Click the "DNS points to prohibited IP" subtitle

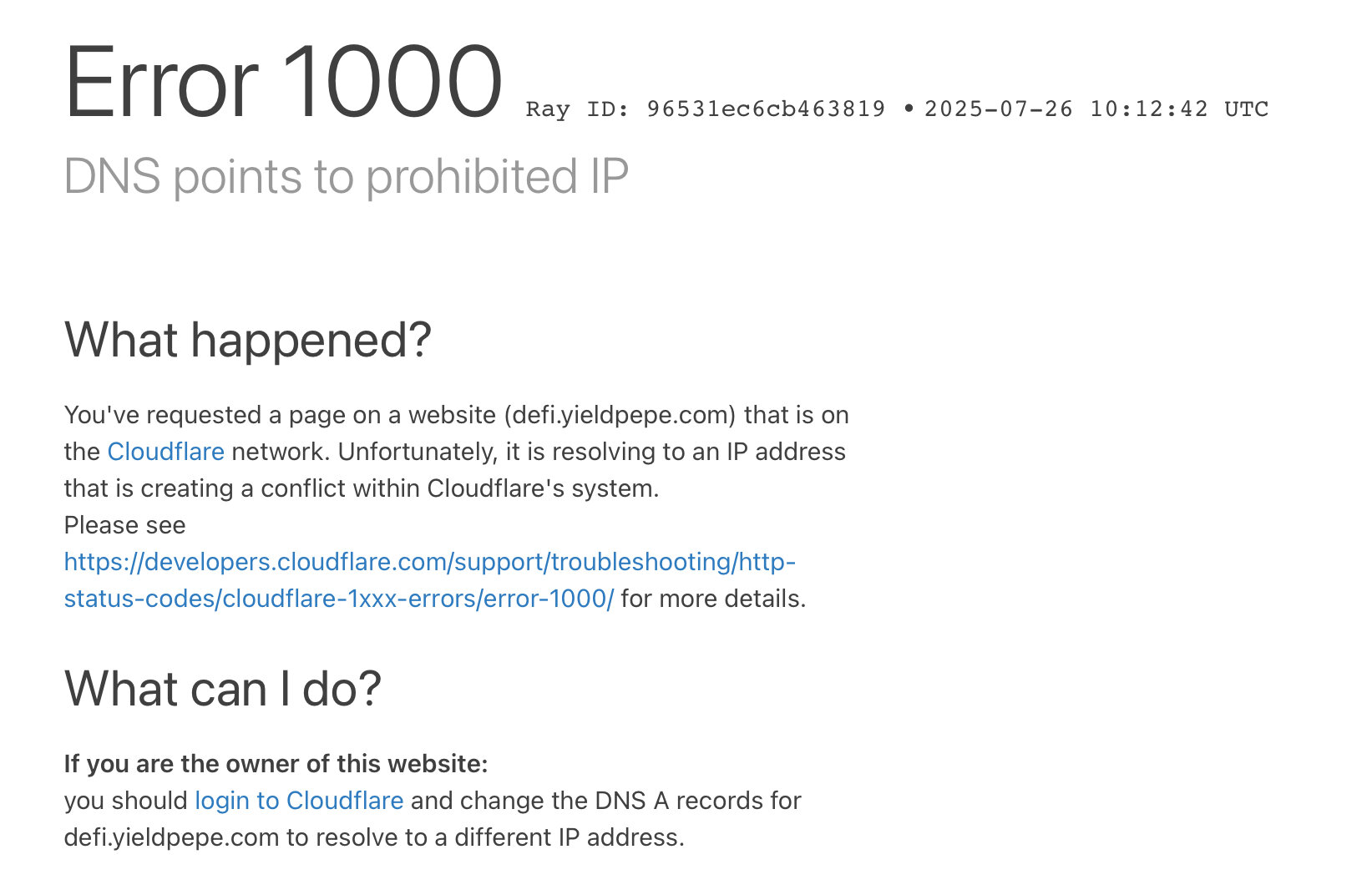pos(346,177)
